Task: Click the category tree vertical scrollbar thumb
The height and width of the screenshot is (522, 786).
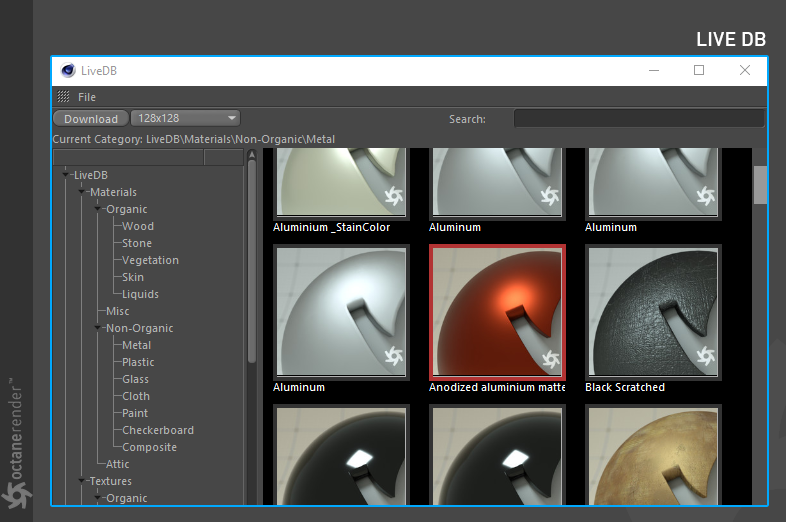Action: click(252, 261)
